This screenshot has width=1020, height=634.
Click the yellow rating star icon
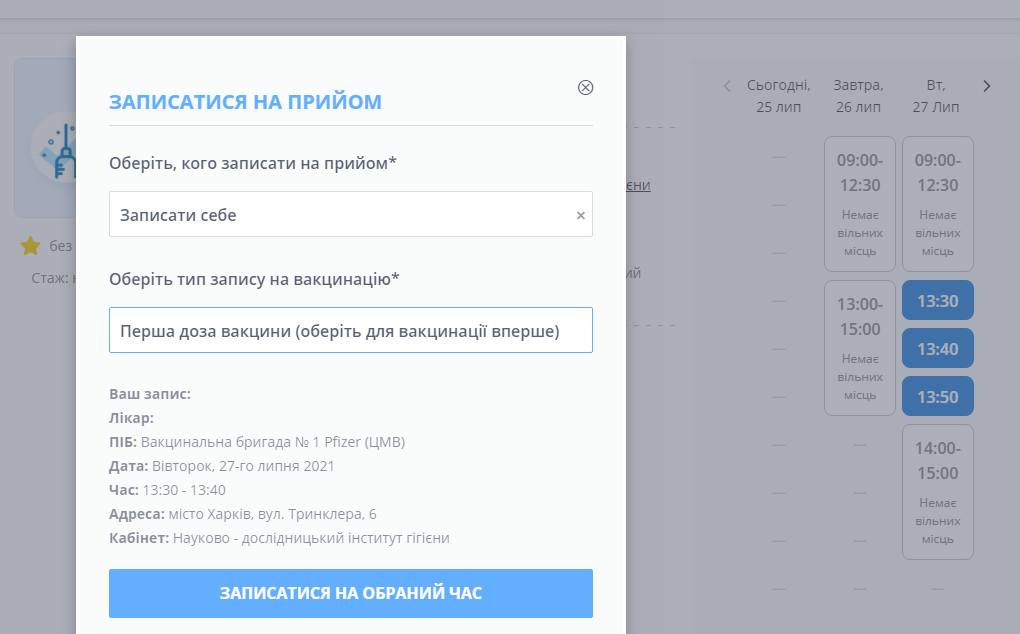30,246
